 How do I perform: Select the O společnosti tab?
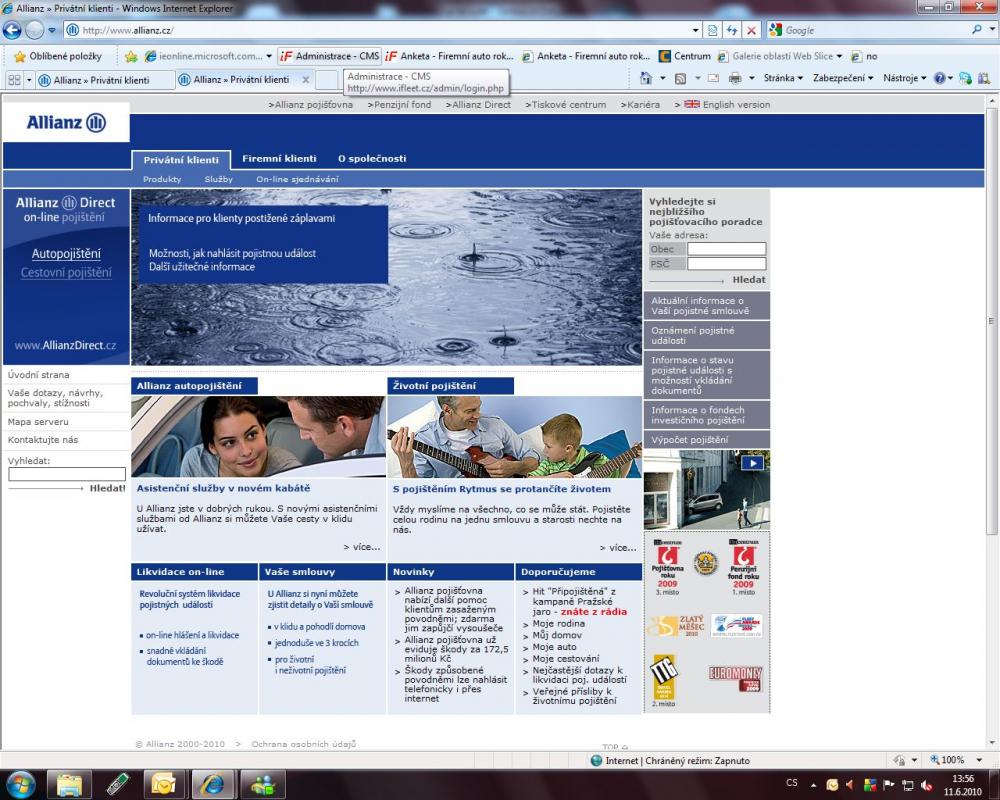pyautogui.click(x=372, y=159)
